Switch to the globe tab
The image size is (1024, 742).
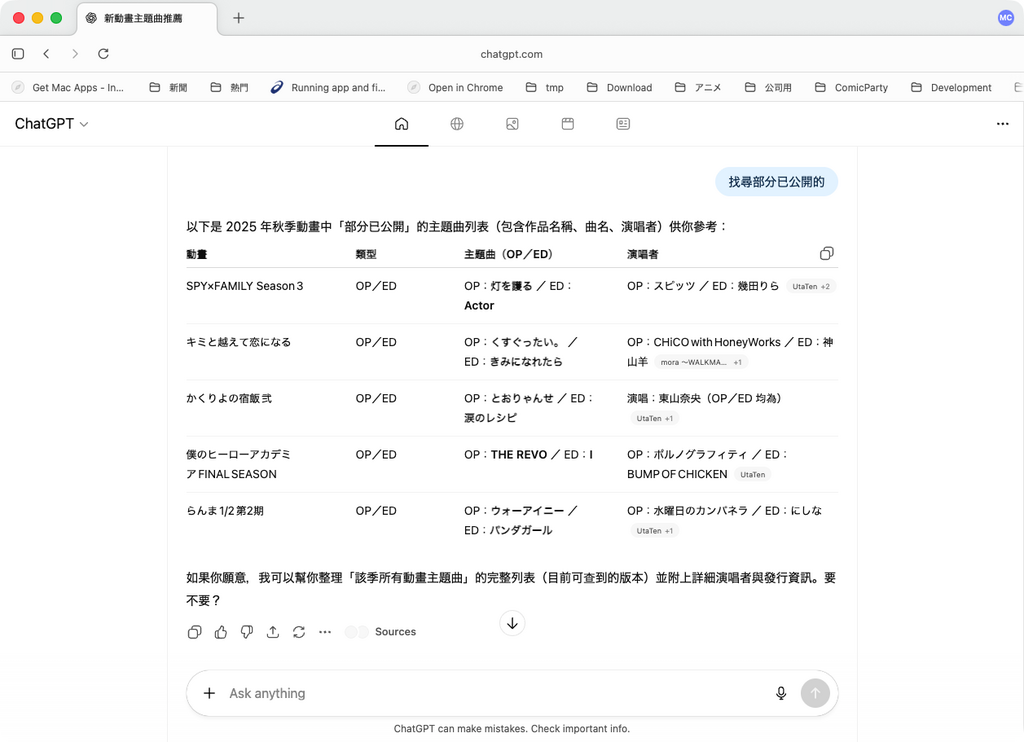[x=457, y=124]
